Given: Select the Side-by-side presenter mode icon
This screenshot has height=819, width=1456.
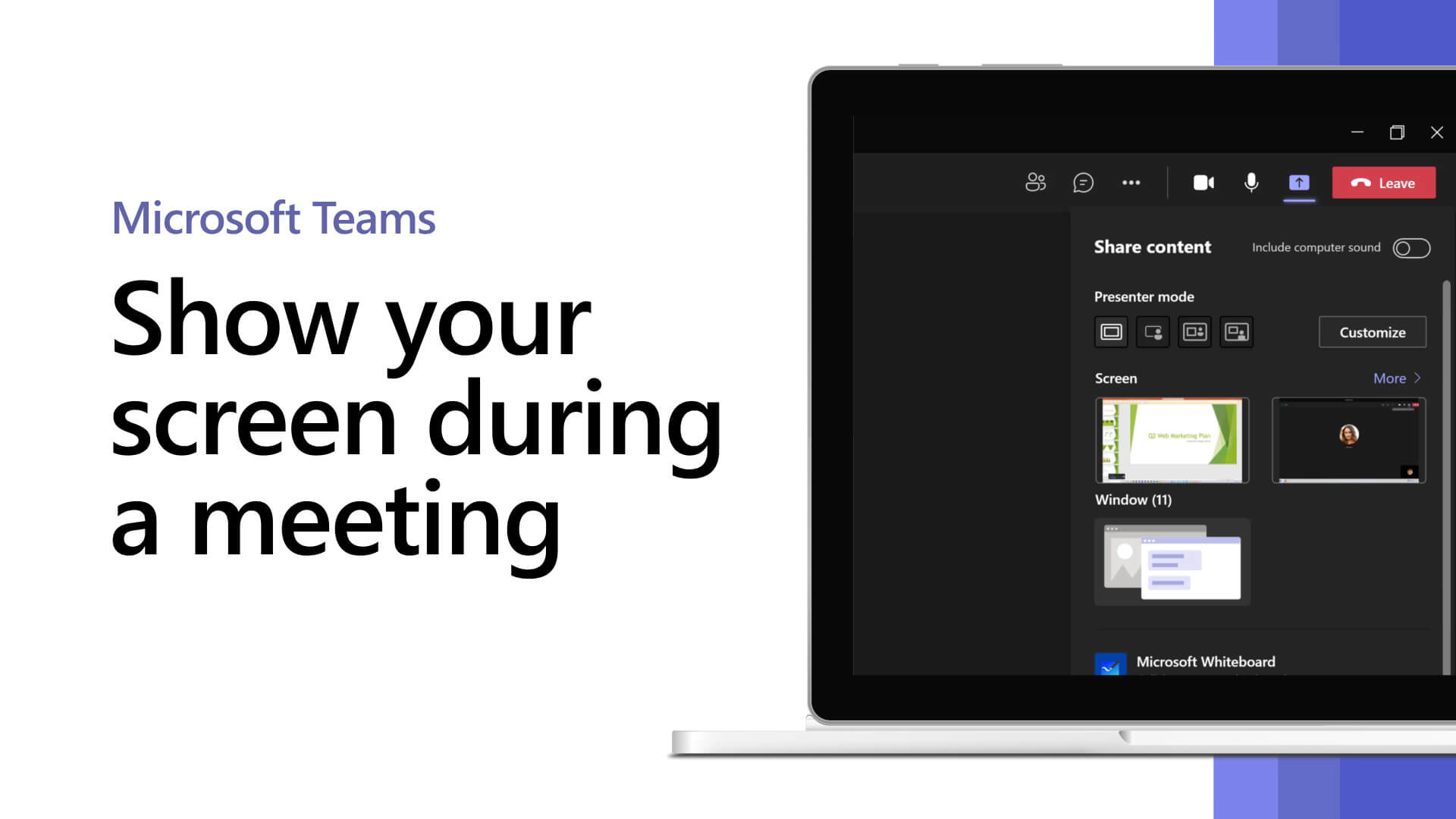Looking at the screenshot, I should [x=1195, y=331].
